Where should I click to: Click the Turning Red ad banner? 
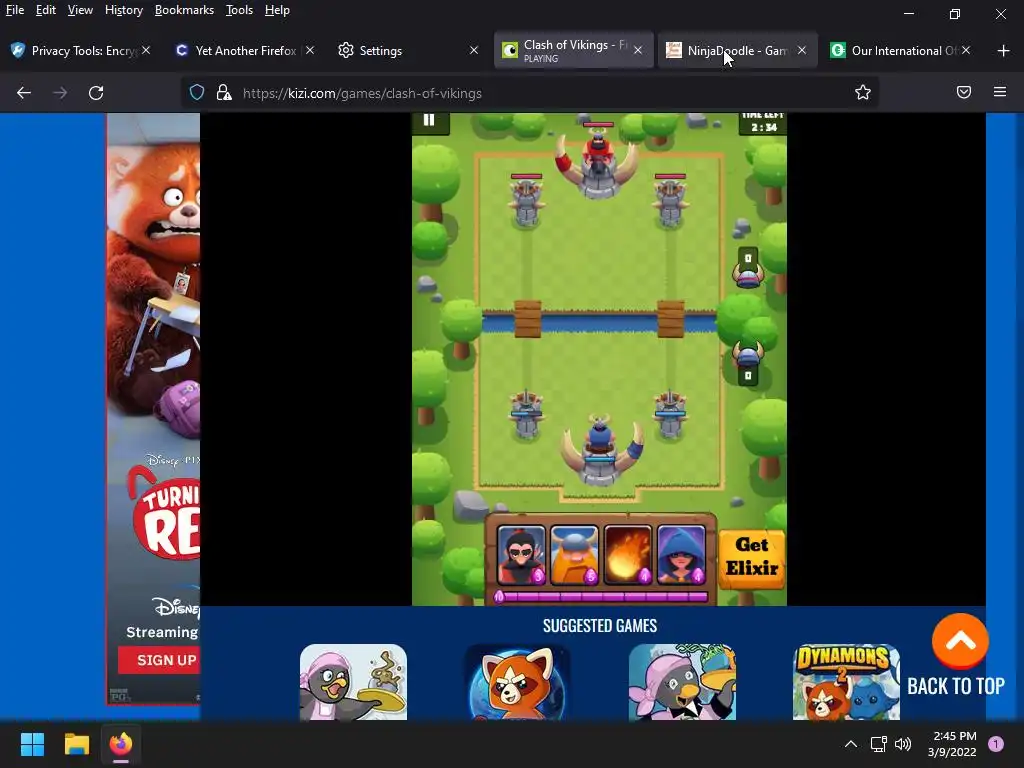tap(153, 408)
